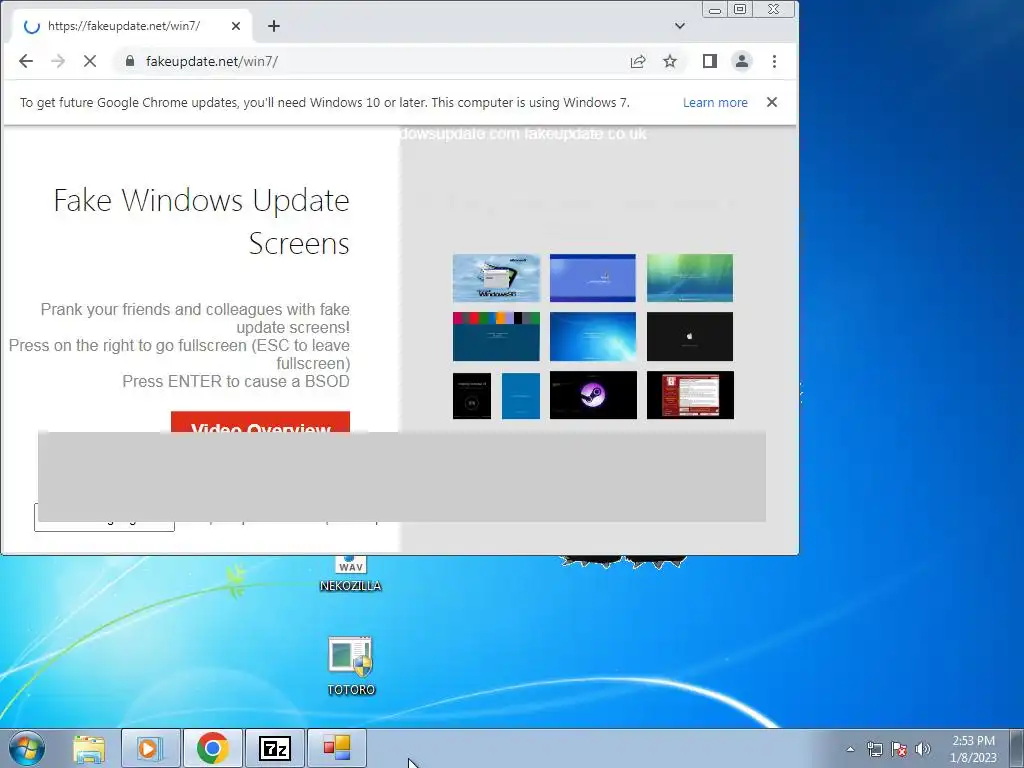Switch to Chrome in the taskbar
The height and width of the screenshot is (768, 1024).
point(212,748)
